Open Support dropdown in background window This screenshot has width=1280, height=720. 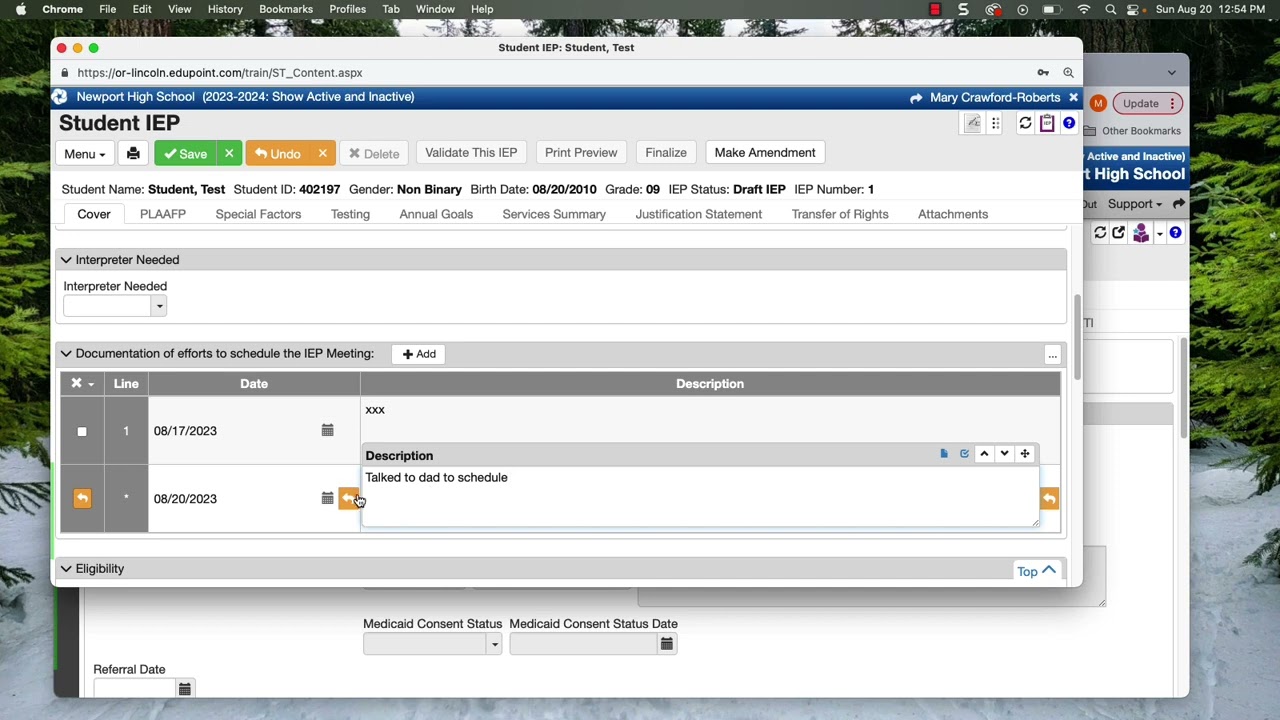[x=1134, y=204]
